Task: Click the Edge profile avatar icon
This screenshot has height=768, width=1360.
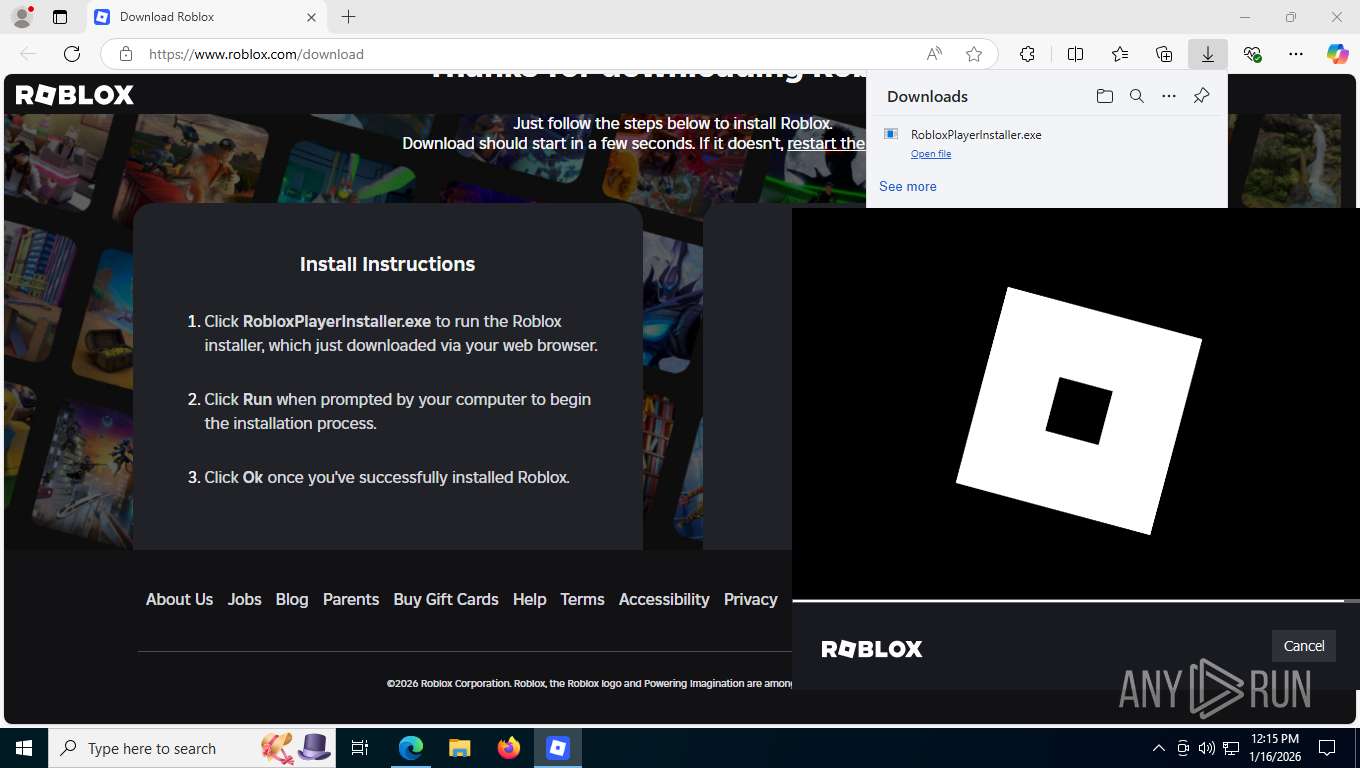Action: click(21, 17)
